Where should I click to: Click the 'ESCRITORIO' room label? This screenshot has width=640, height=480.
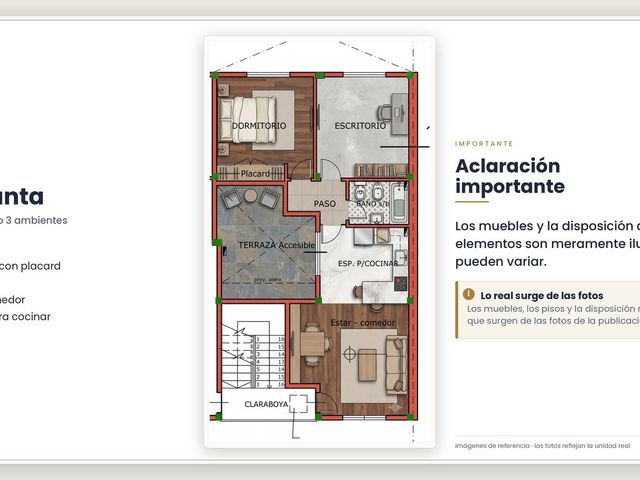click(360, 126)
